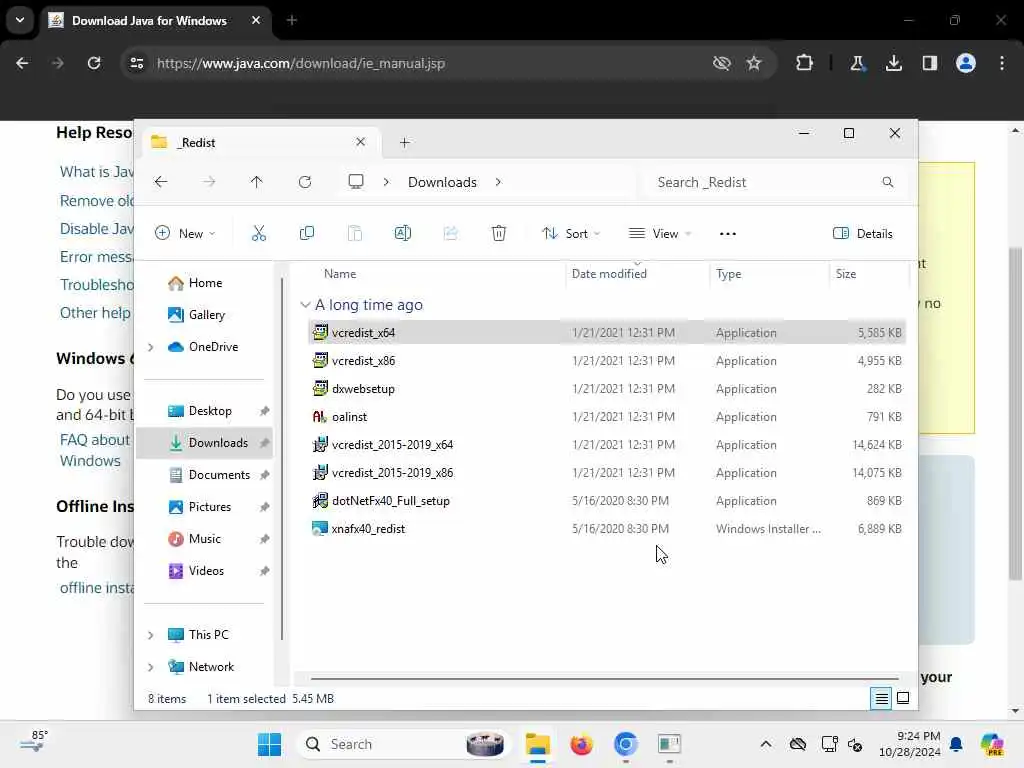This screenshot has height=768, width=1024.
Task: Click the Delete trash can icon
Action: pyautogui.click(x=498, y=233)
